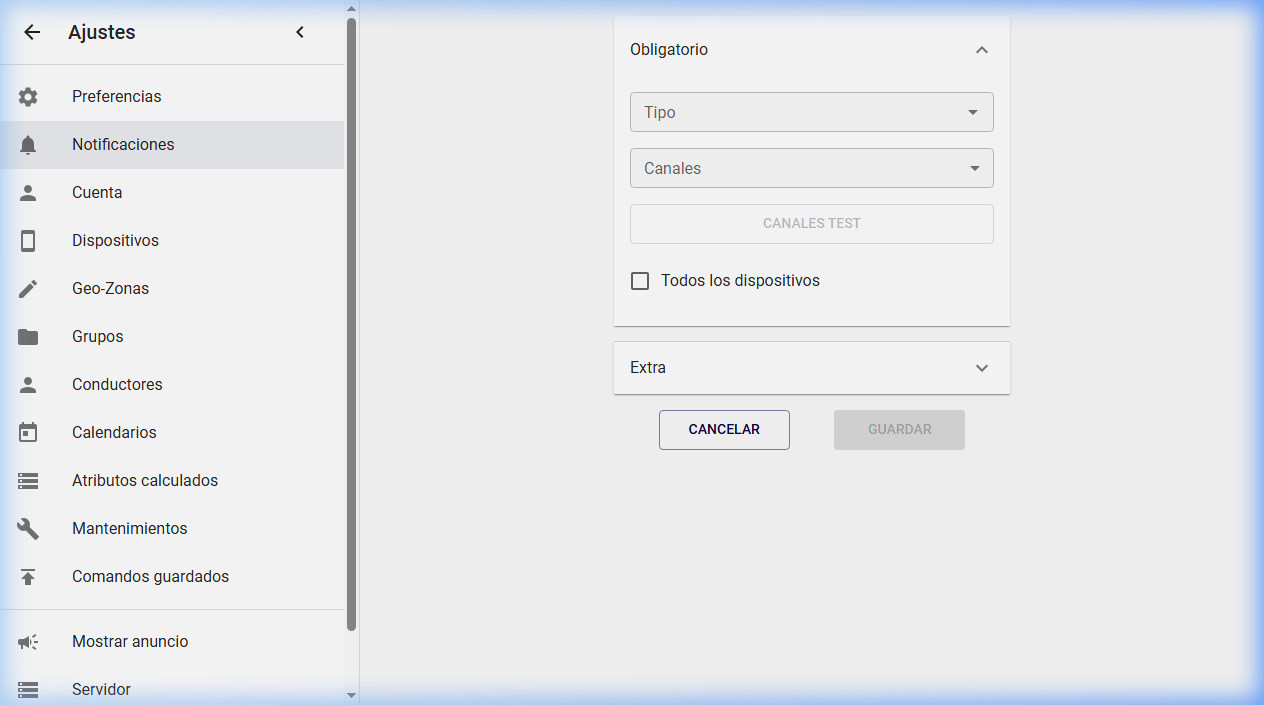
Task: Click the back arrow beside Ajustes
Action: 32,32
